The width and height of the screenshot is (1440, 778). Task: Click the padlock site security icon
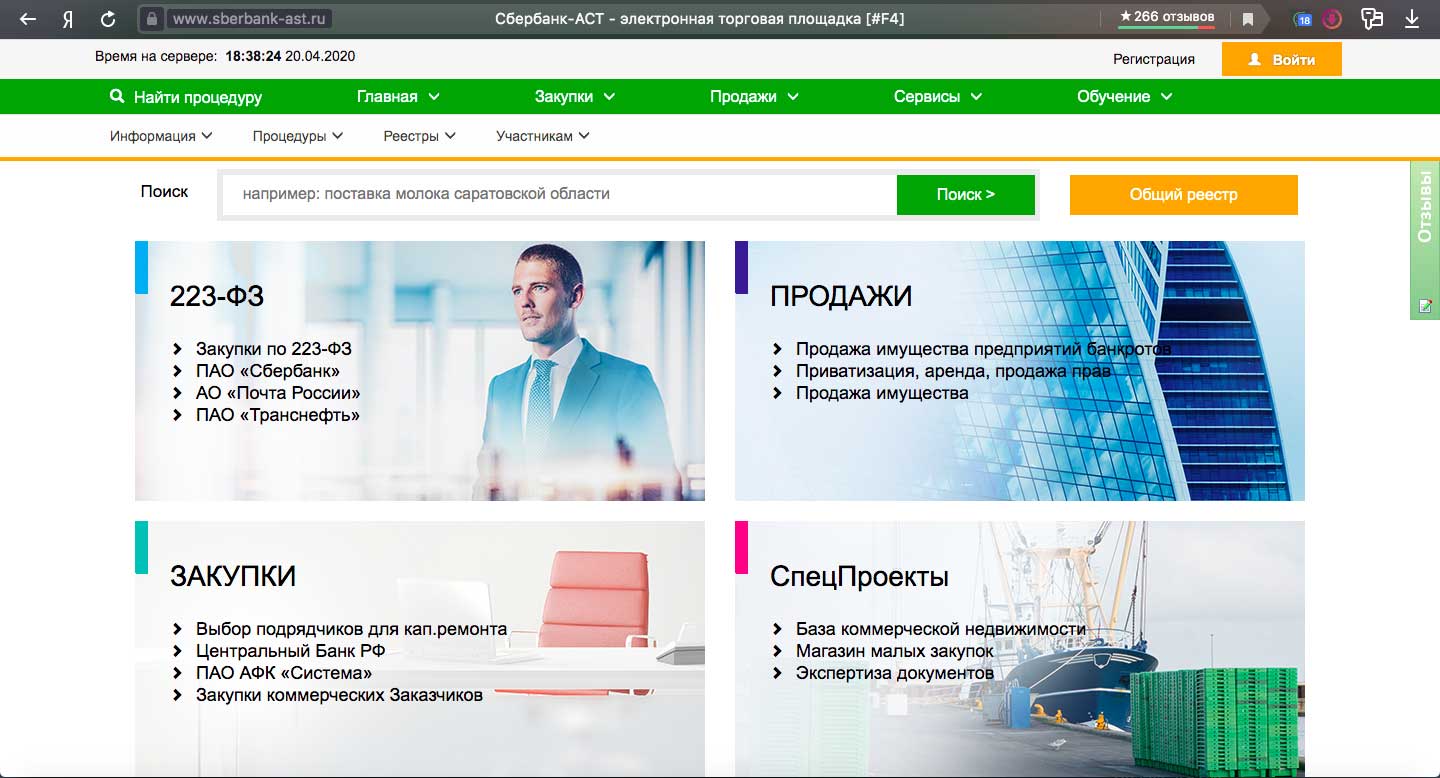pyautogui.click(x=152, y=18)
